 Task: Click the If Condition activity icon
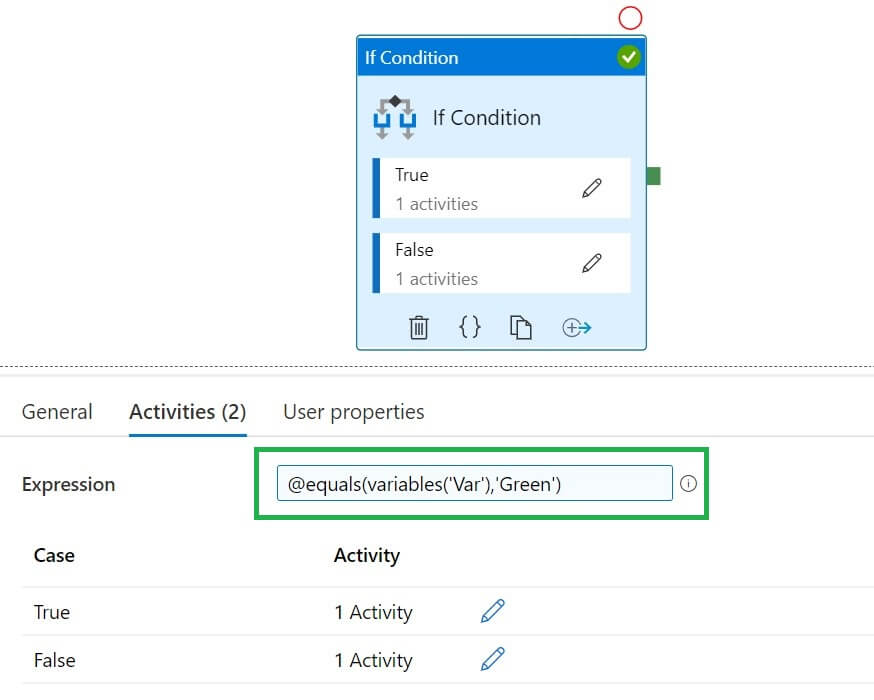coord(395,118)
